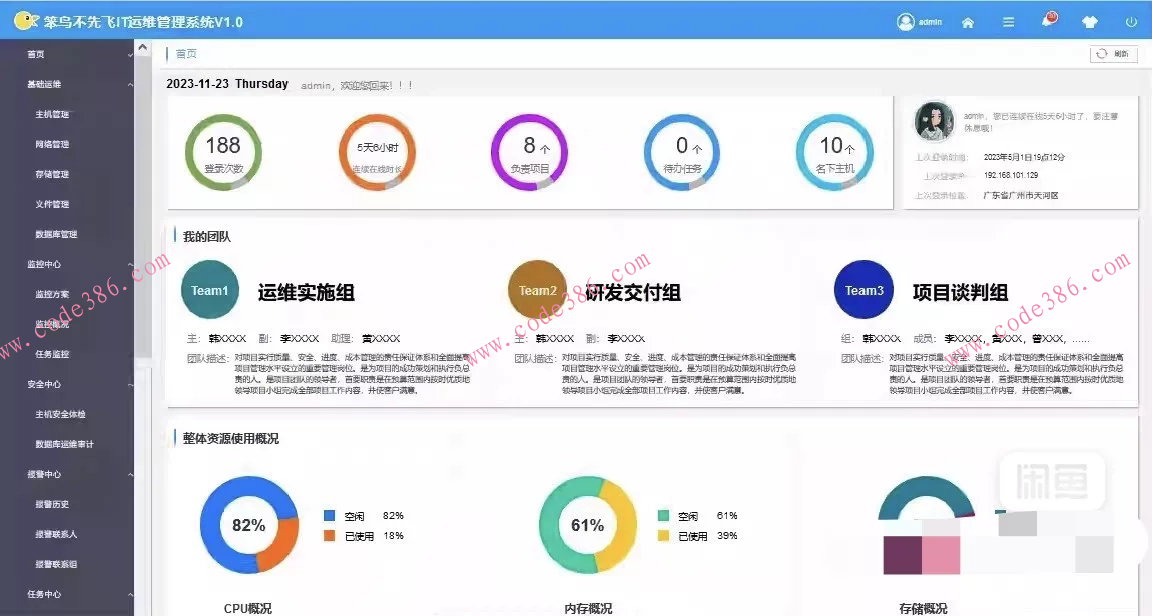This screenshot has height=616, width=1152.
Task: Toggle the sidebar with the hamburger icon
Action: click(x=1008, y=20)
